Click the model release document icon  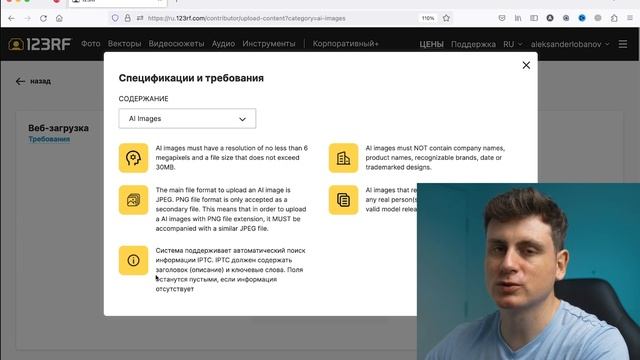pos(343,200)
